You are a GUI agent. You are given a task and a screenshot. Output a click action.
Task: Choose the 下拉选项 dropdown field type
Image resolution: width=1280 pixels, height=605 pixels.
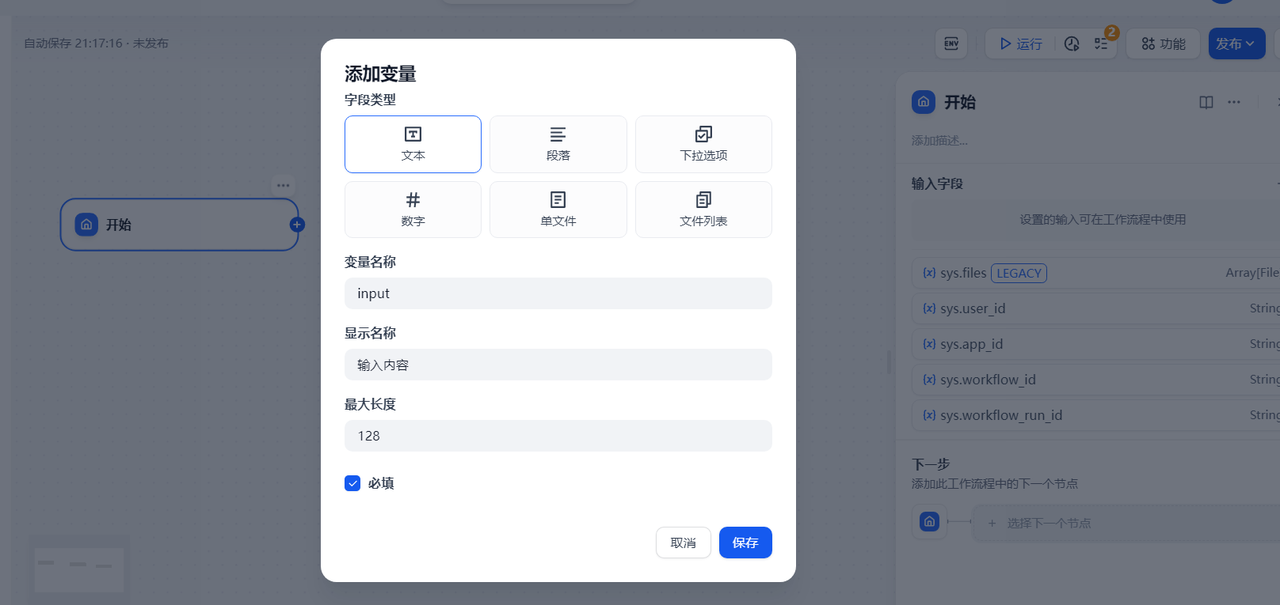tap(703, 144)
